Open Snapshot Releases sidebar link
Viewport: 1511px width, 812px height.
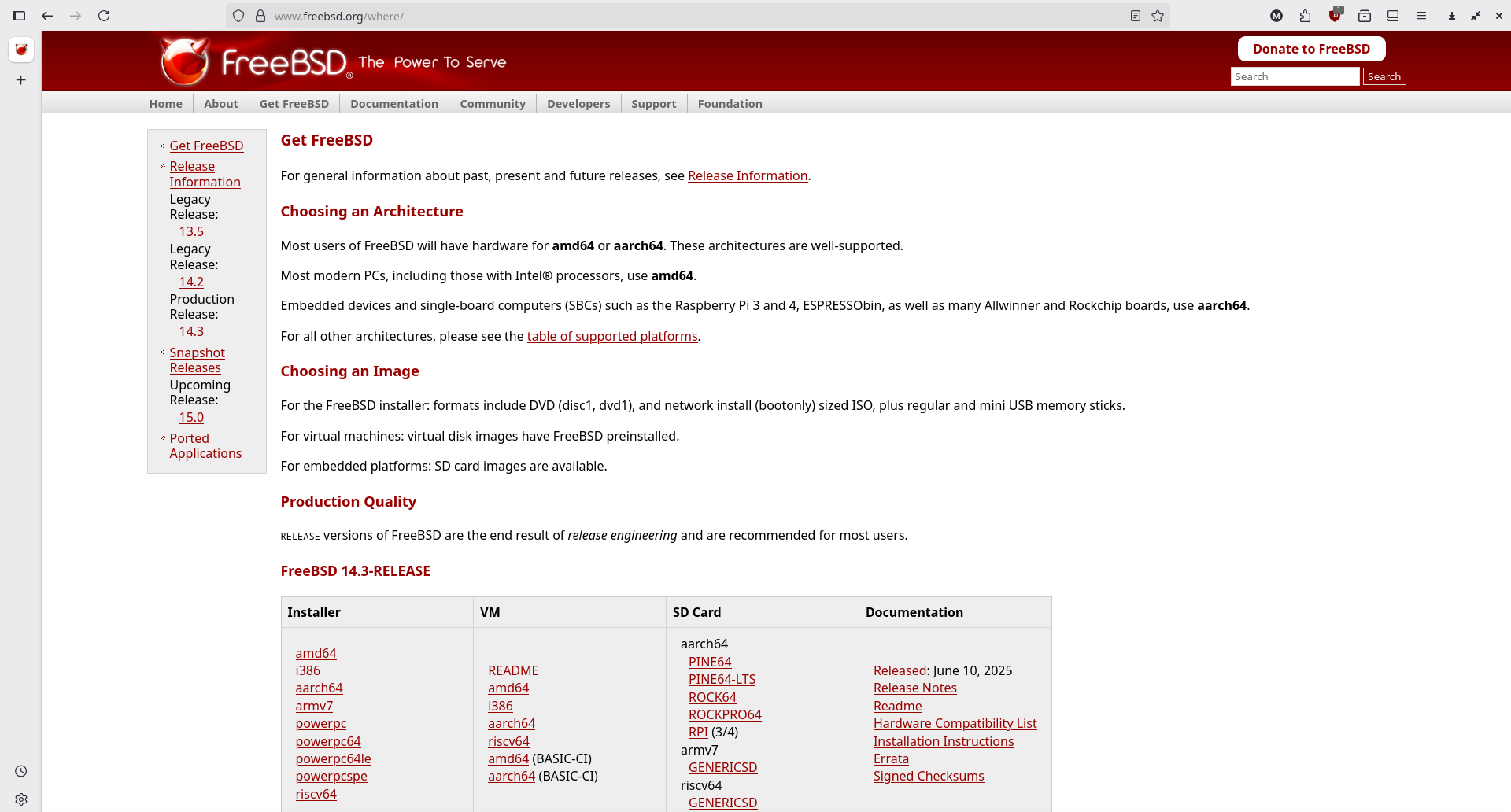click(197, 360)
